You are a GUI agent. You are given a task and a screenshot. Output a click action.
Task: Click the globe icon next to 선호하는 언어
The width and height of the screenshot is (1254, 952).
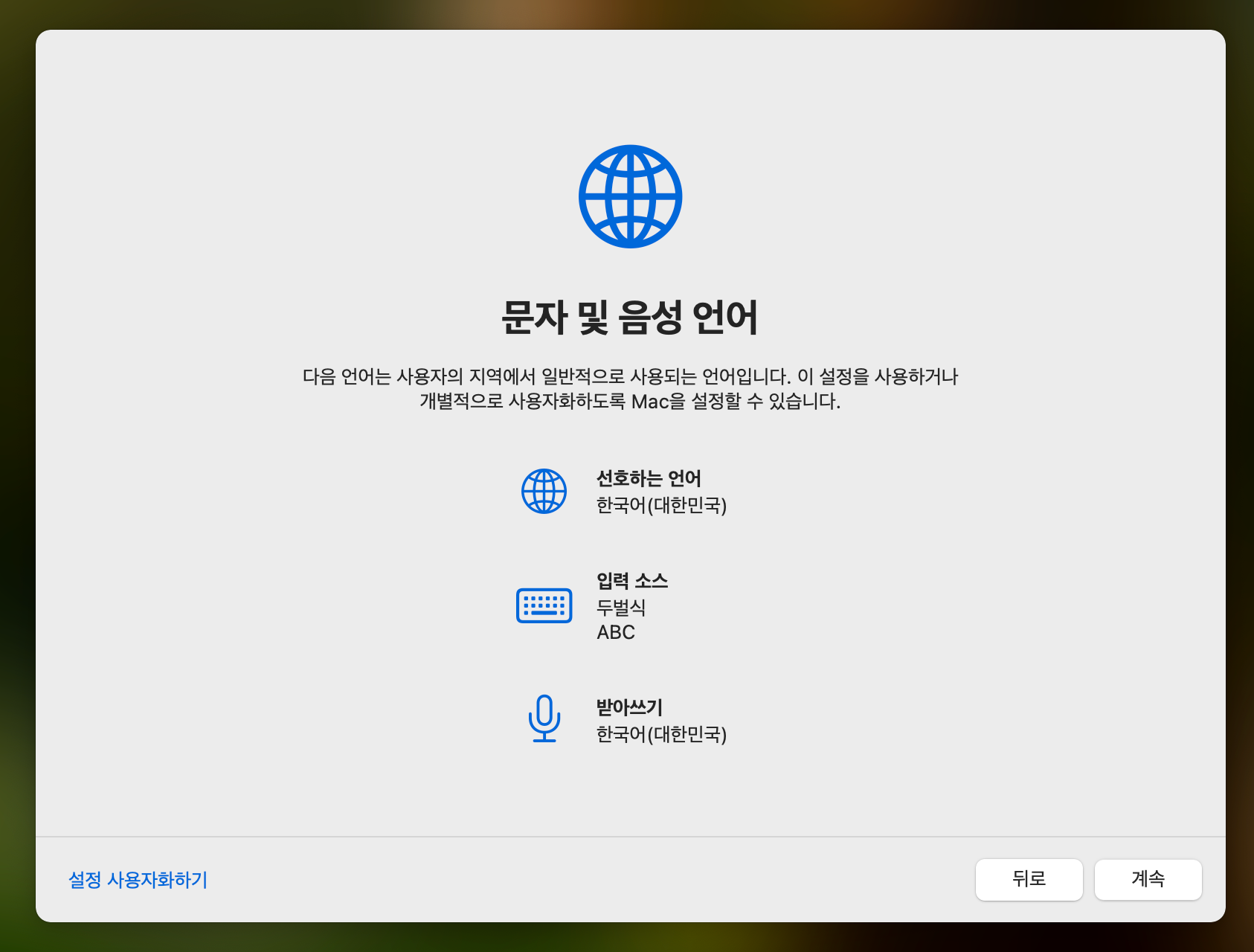(x=544, y=491)
